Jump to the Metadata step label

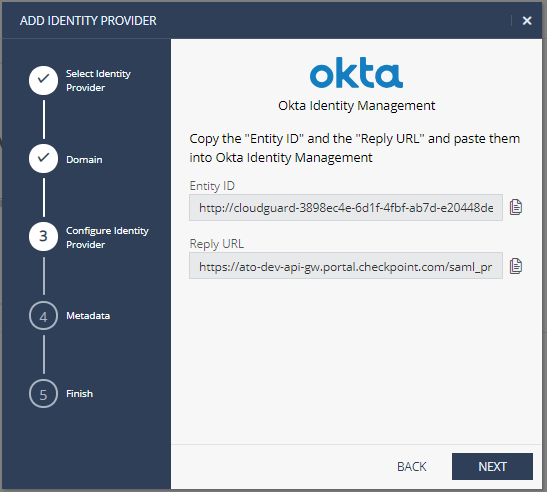point(88,316)
